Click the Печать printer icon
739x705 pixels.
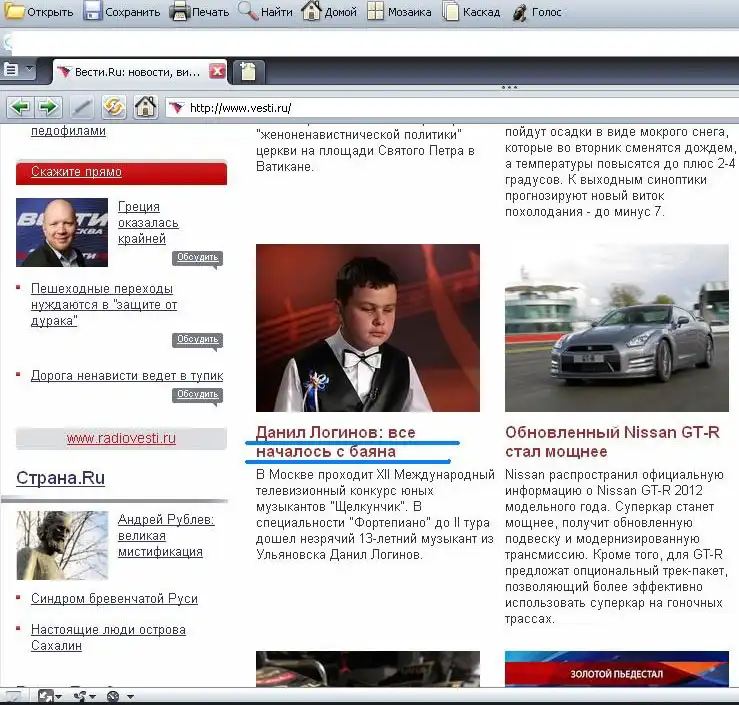point(180,12)
